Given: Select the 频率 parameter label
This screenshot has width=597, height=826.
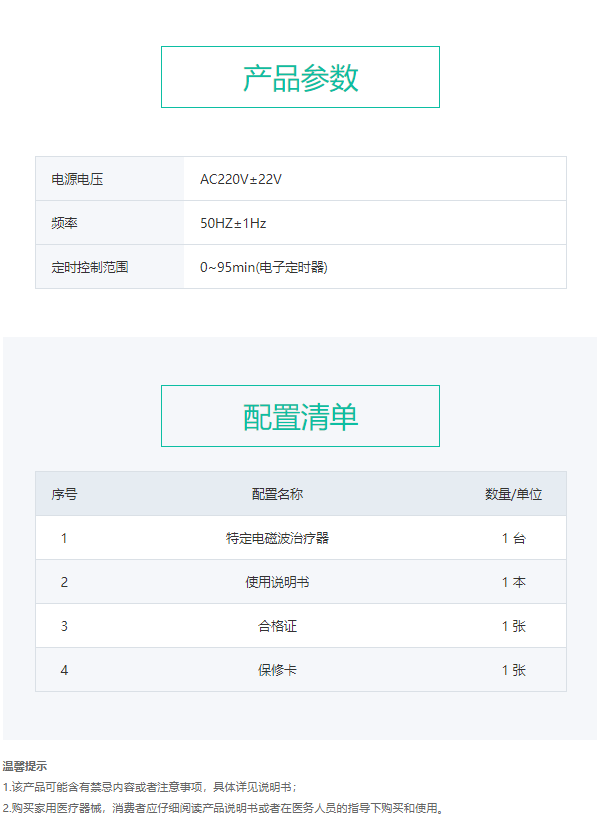Looking at the screenshot, I should (64, 223).
